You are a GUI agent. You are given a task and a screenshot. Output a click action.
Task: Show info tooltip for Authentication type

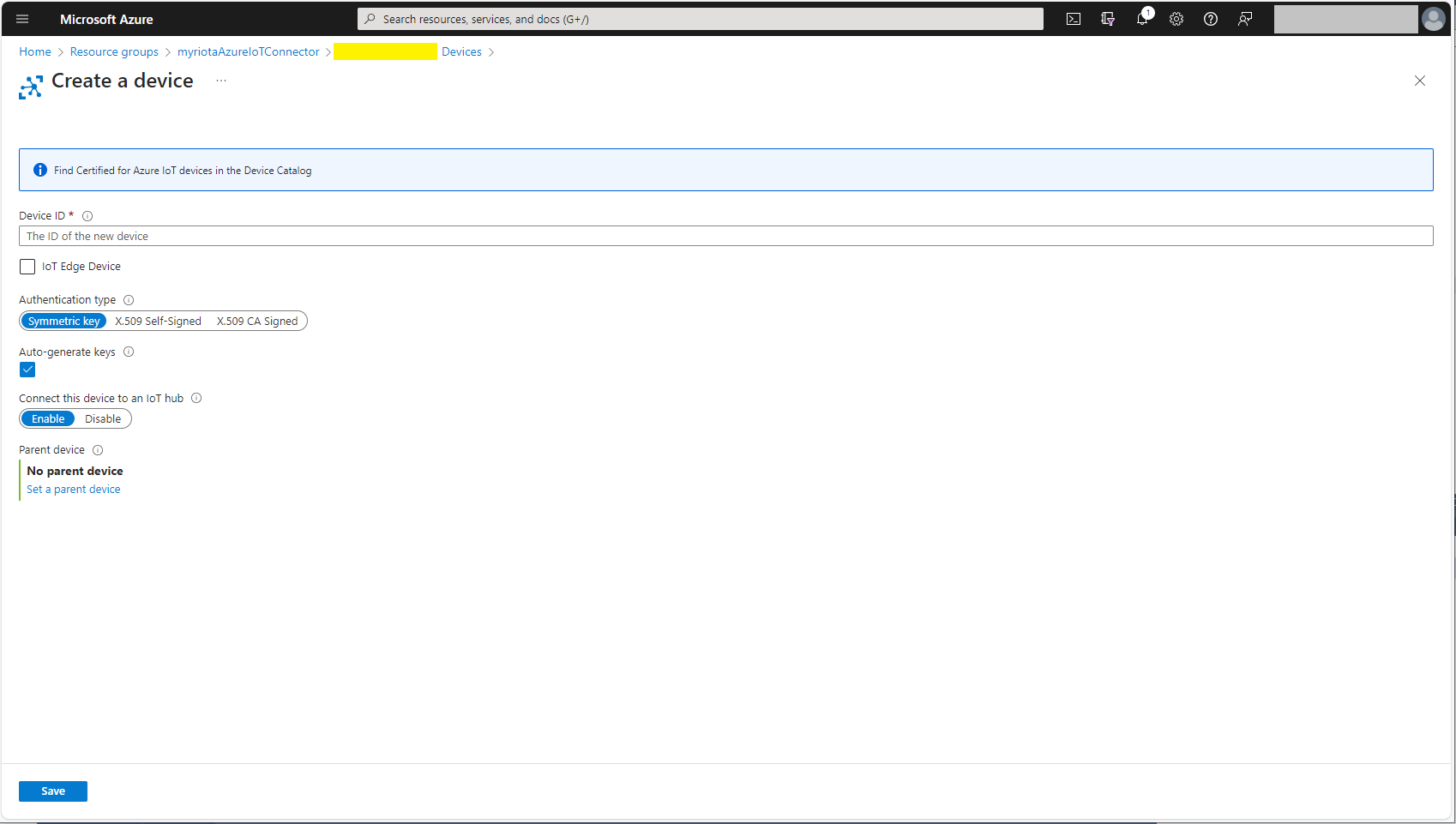[129, 300]
